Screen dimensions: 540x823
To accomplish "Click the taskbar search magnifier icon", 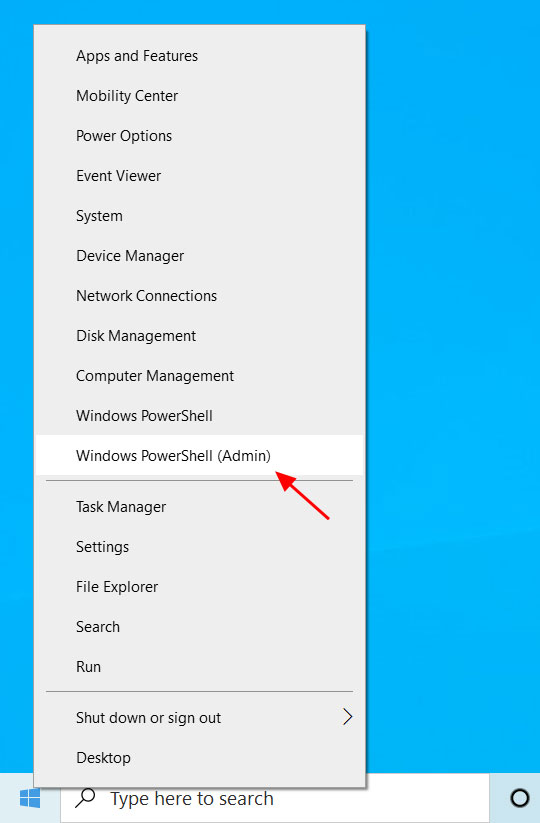I will coord(85,798).
